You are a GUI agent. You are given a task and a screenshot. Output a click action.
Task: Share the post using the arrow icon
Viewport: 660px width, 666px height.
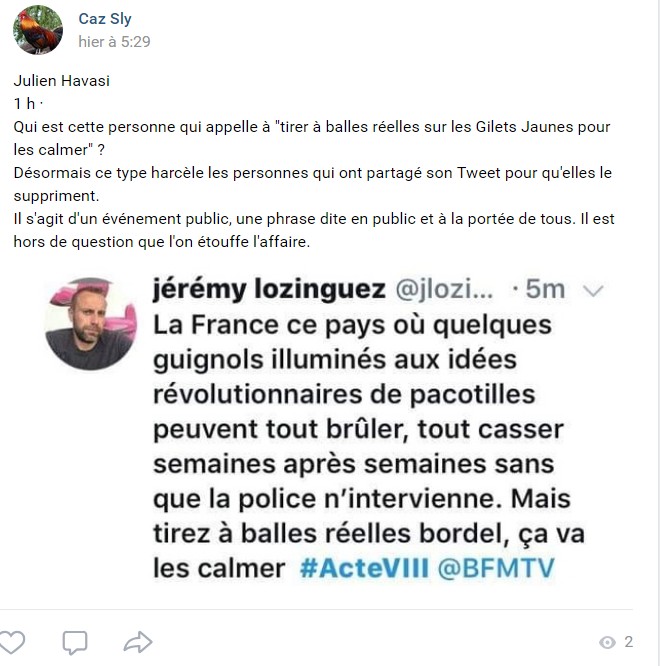point(138,642)
